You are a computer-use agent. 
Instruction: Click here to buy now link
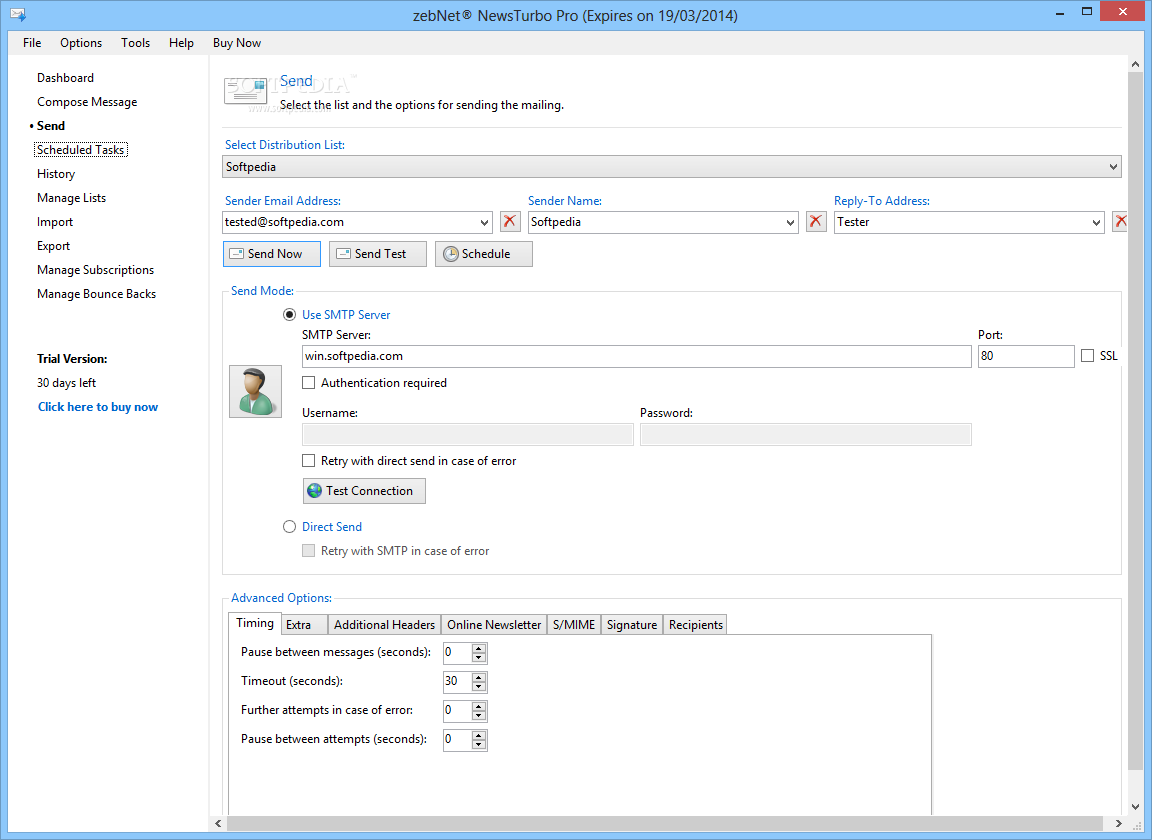(x=98, y=406)
